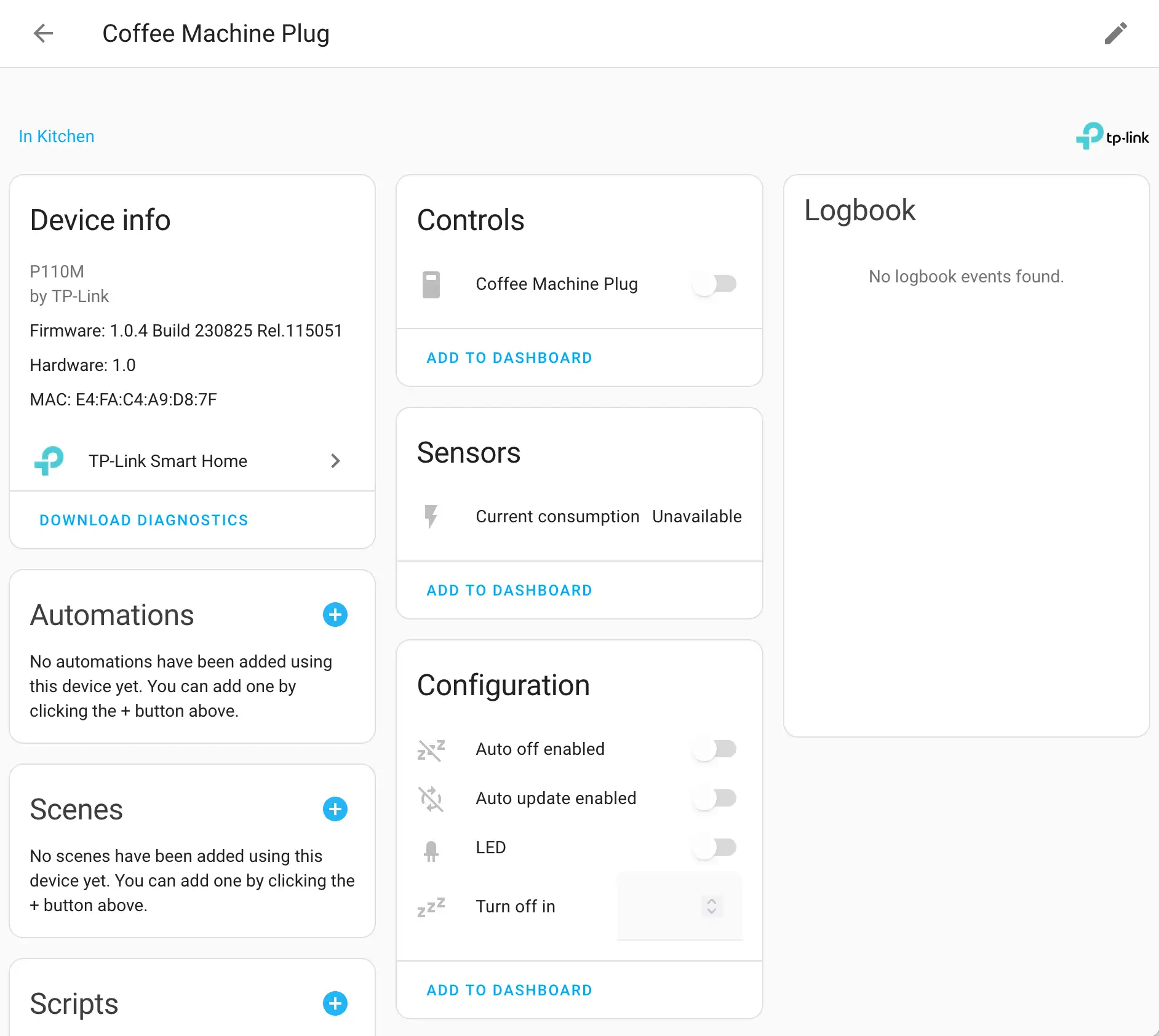The width and height of the screenshot is (1159, 1036).
Task: Open TP-Link Smart Home integration chevron
Action: click(335, 461)
